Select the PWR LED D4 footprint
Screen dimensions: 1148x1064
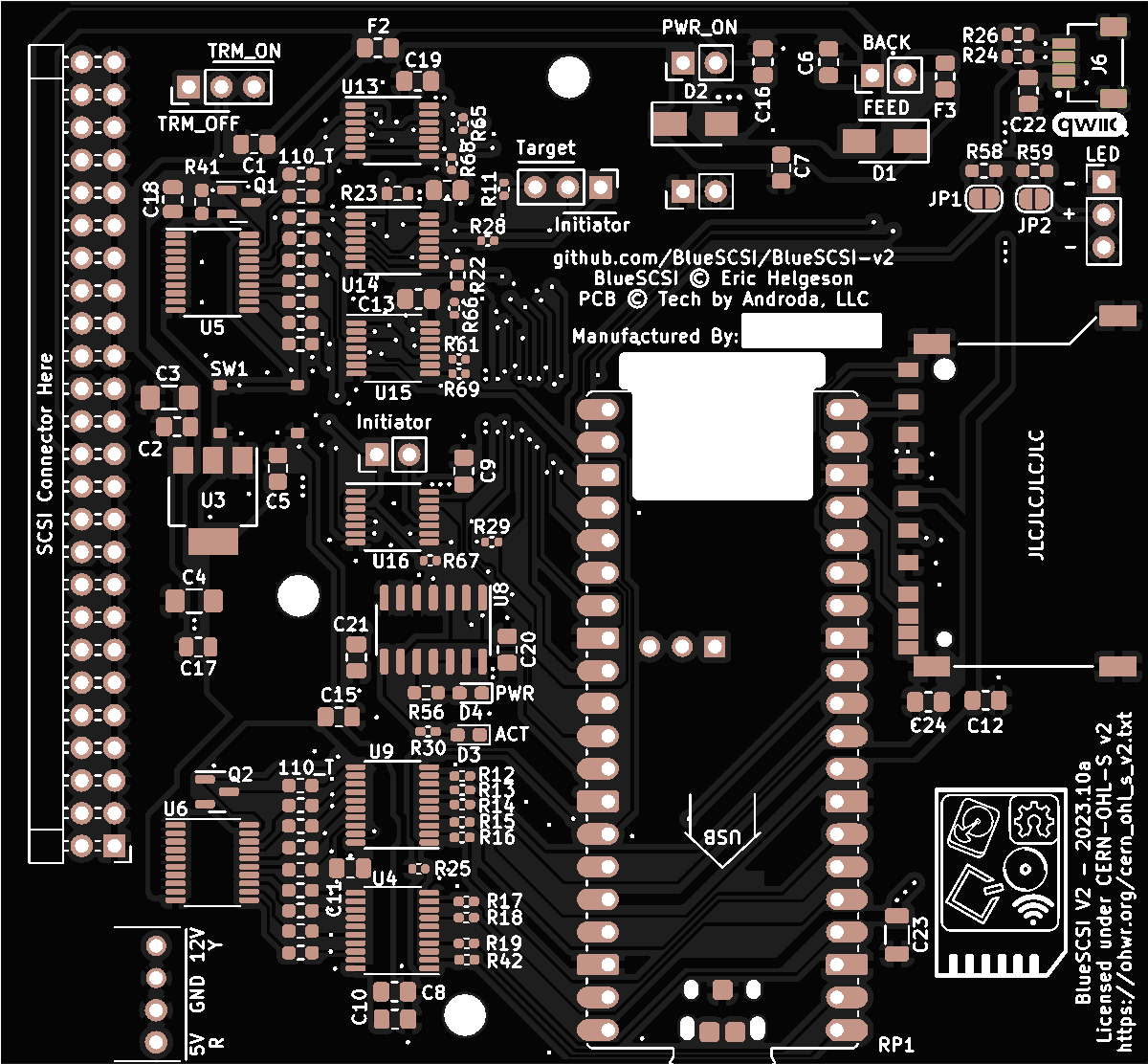[x=470, y=692]
